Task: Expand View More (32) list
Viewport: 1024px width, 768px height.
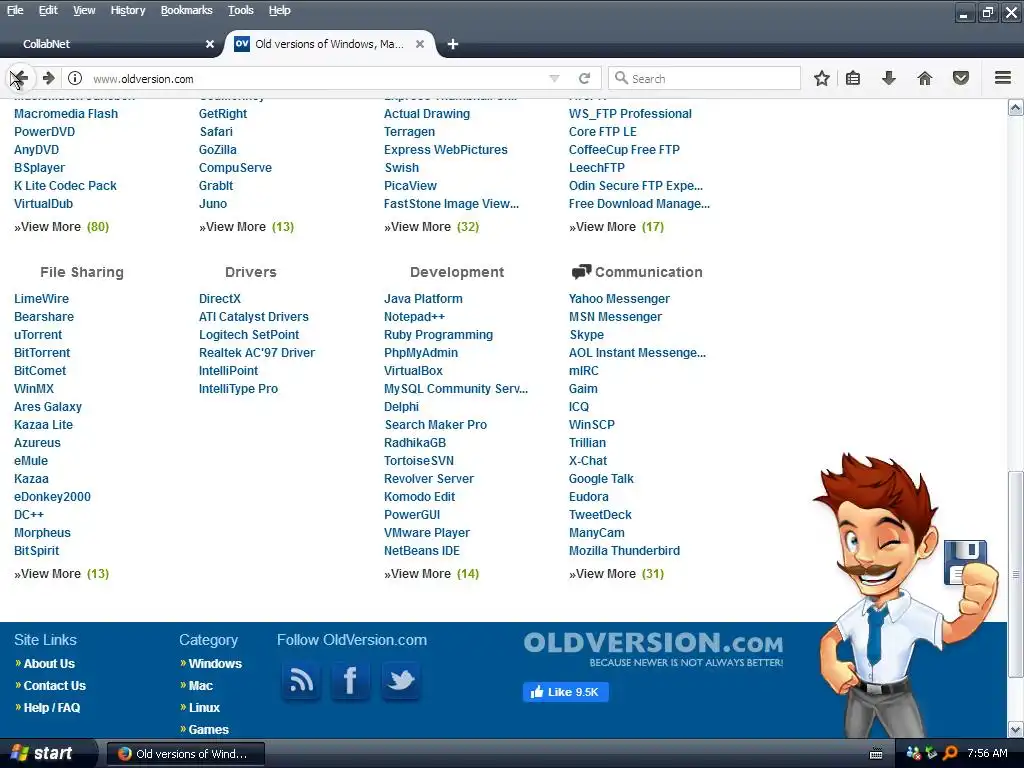Action: 432,227
